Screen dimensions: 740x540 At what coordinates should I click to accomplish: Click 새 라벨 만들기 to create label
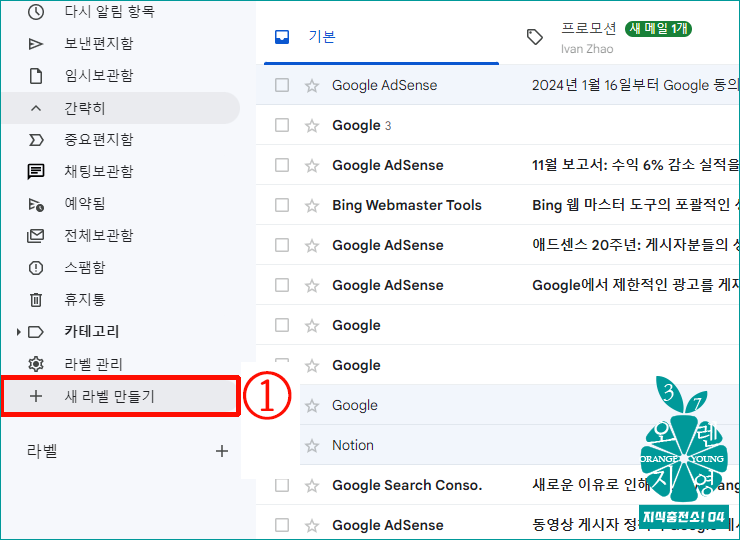coord(120,396)
